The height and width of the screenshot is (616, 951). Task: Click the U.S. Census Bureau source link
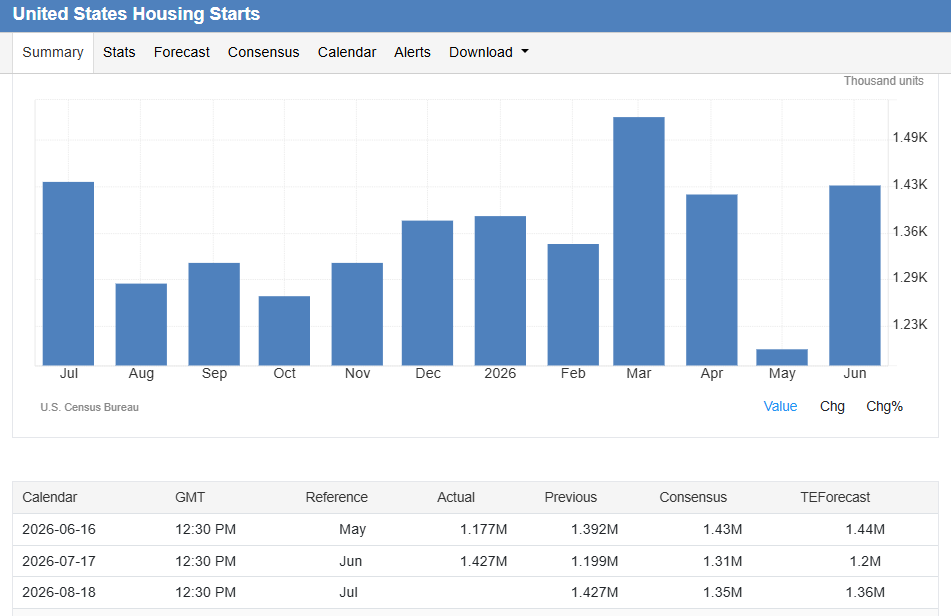click(90, 407)
